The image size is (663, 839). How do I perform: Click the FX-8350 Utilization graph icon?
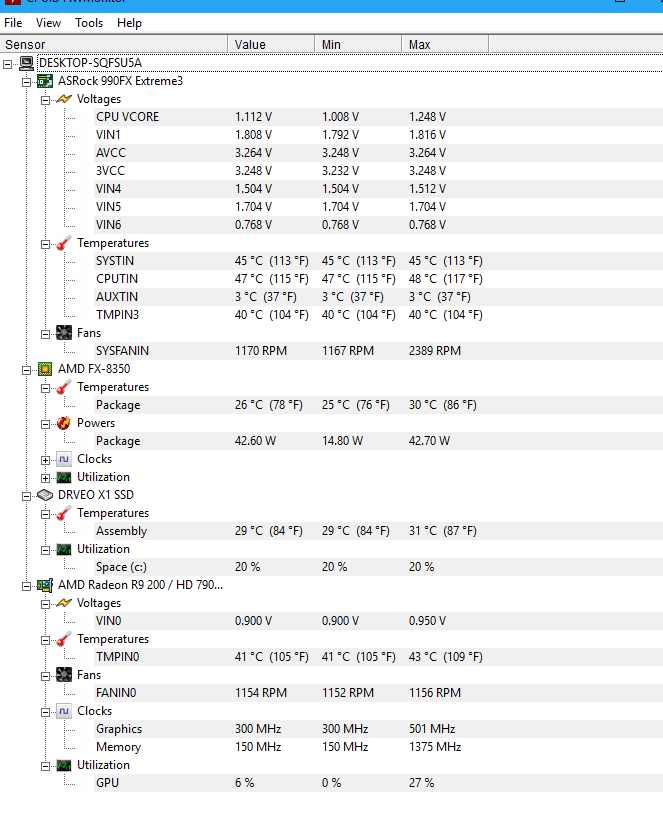pyautogui.click(x=64, y=477)
